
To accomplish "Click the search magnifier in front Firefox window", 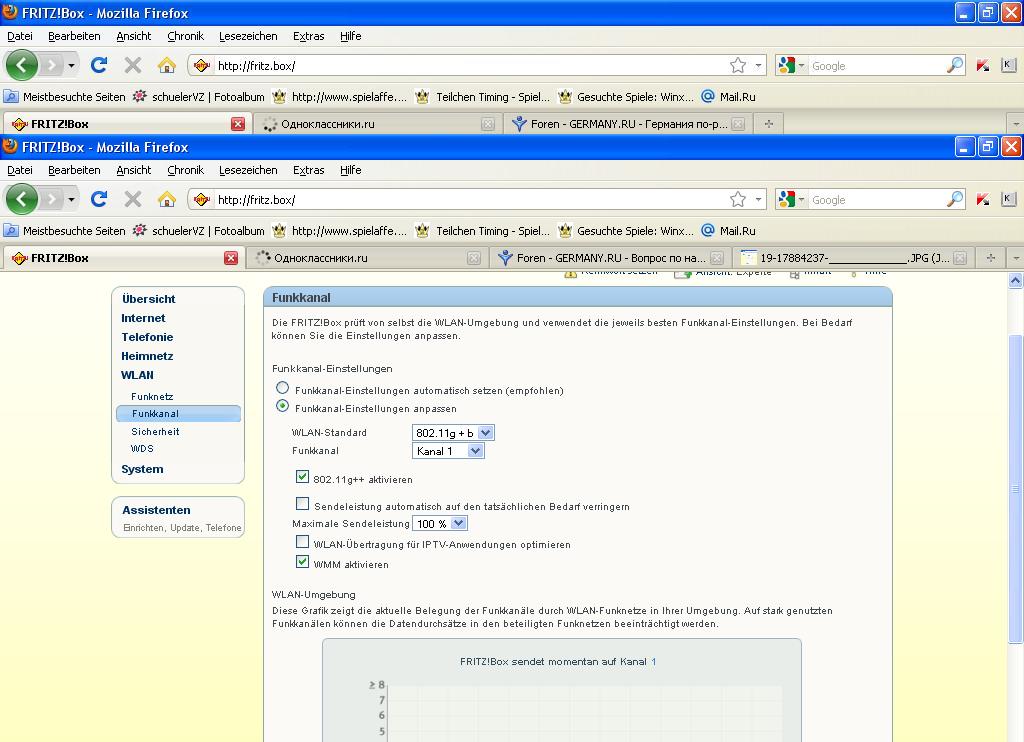I will tap(955, 199).
